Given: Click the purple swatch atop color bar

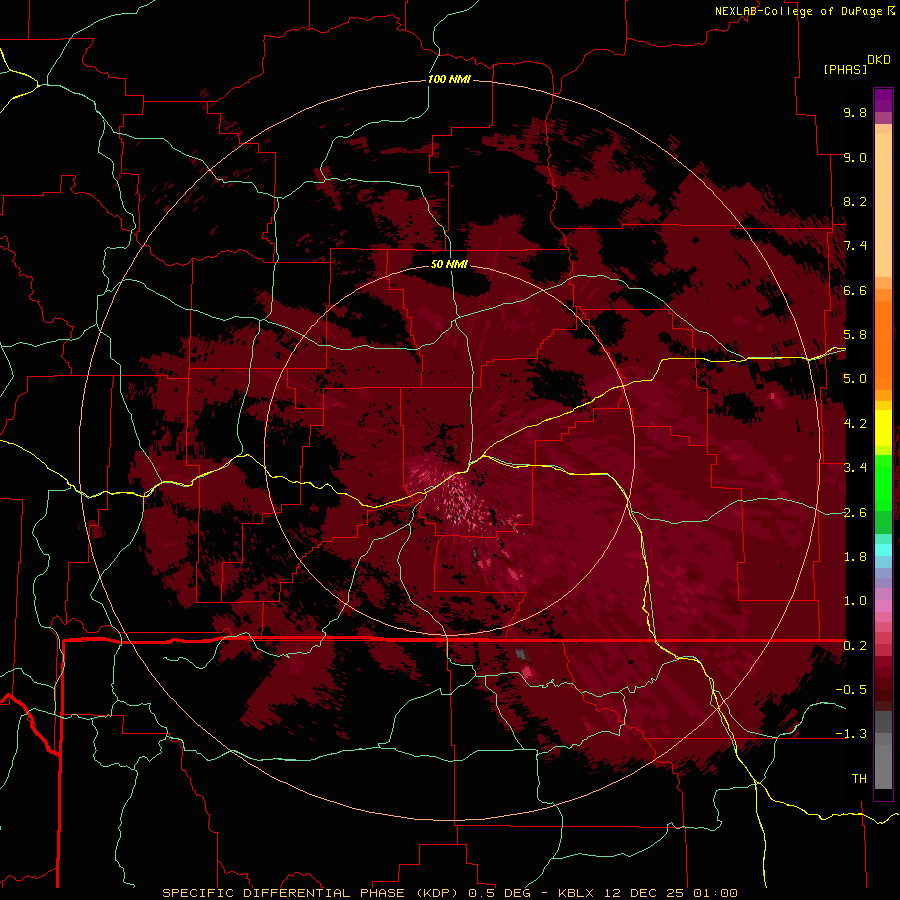Looking at the screenshot, I should 883,100.
